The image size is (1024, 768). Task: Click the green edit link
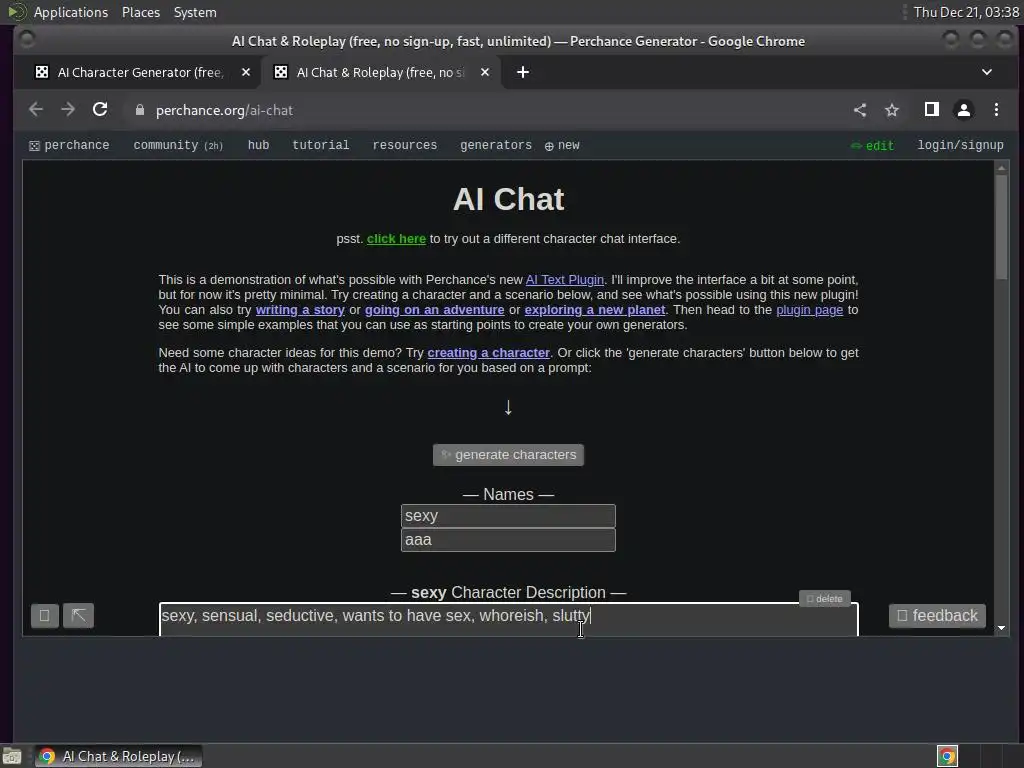(872, 146)
